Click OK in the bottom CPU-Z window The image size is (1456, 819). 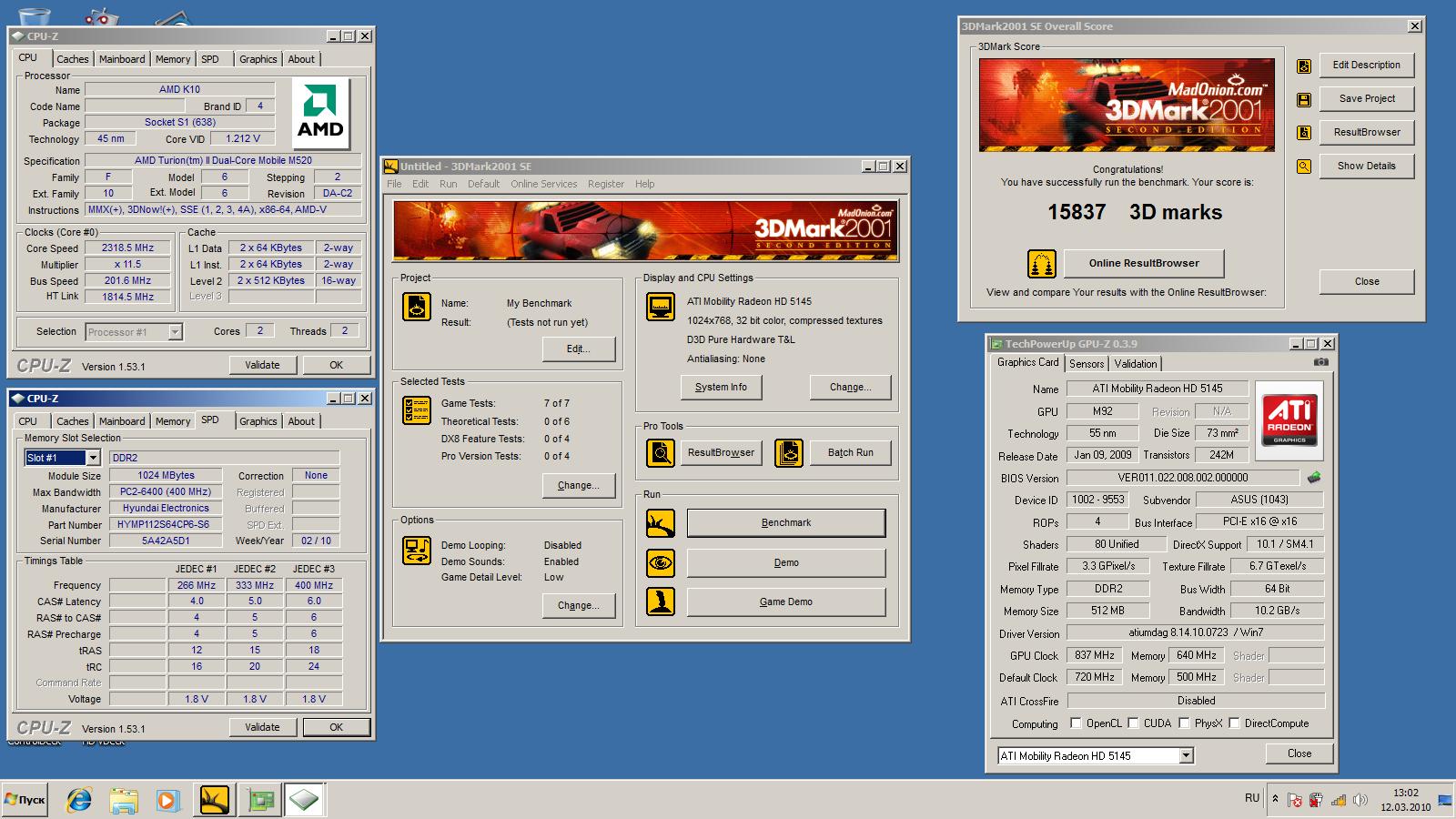[336, 727]
